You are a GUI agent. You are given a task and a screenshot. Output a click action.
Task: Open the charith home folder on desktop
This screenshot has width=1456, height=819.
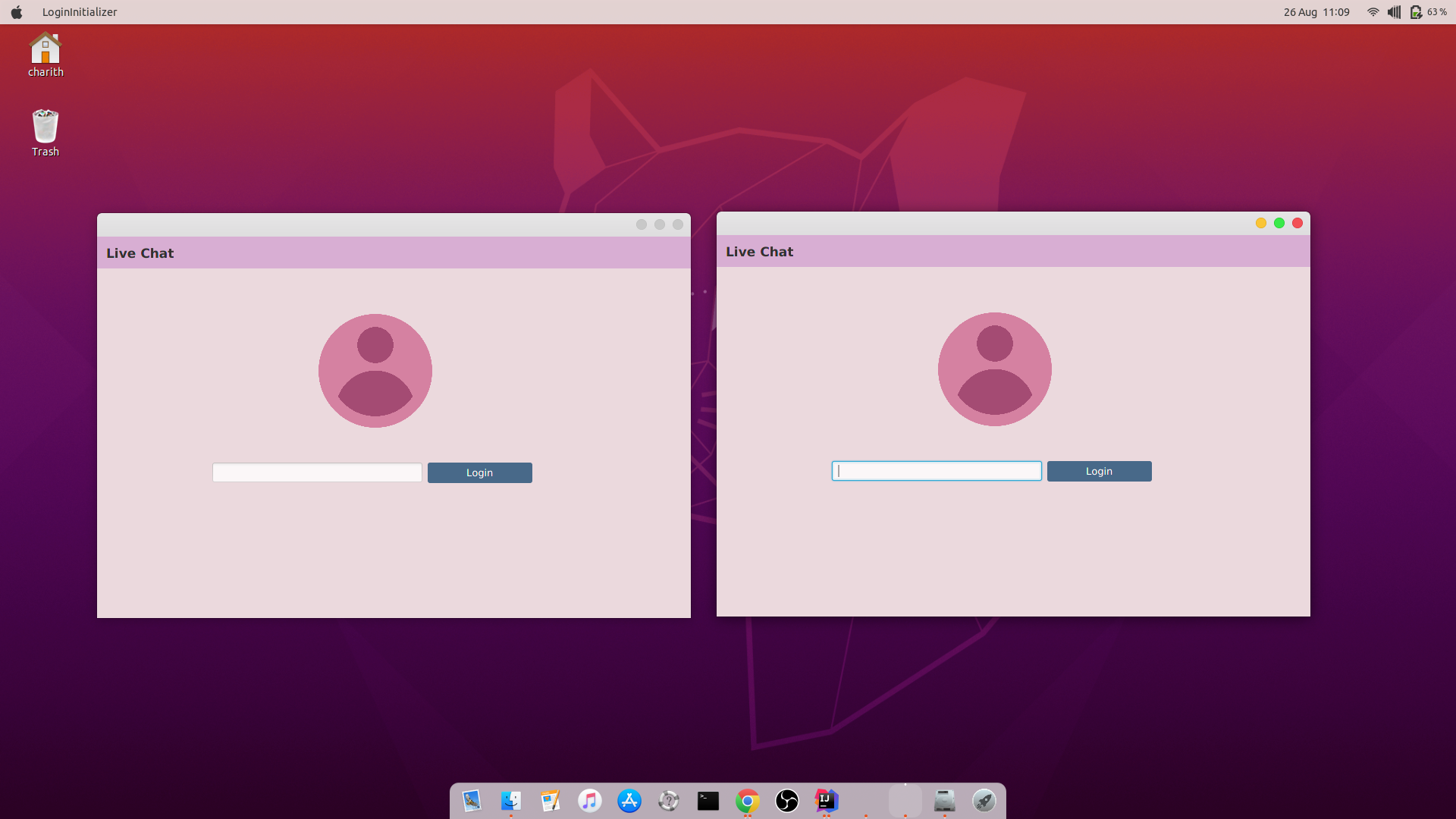[45, 55]
